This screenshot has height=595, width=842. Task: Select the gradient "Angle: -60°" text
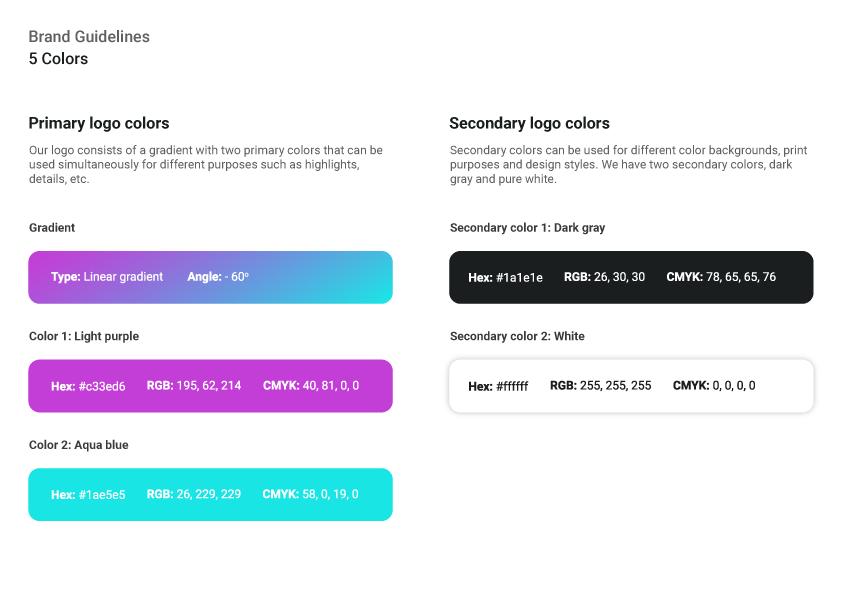218,277
